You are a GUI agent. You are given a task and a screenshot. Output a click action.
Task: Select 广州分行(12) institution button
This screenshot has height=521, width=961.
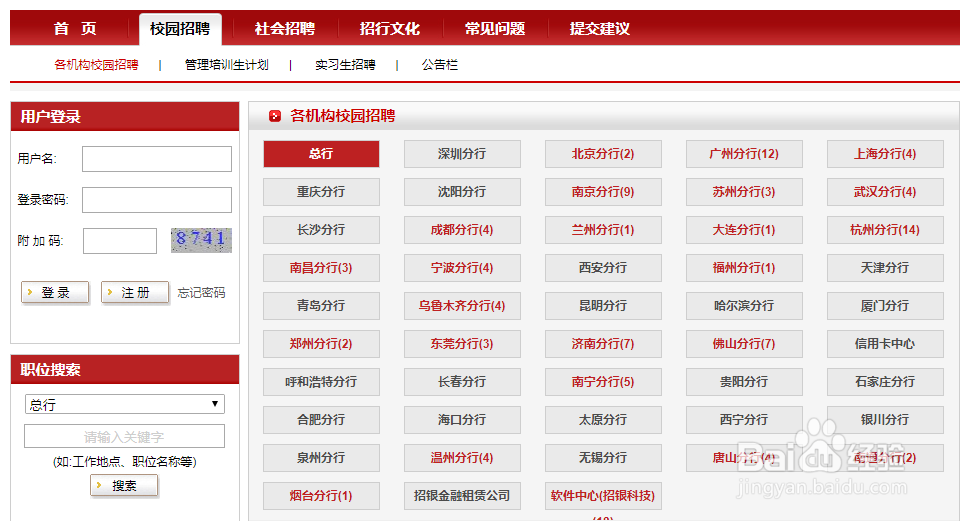(744, 154)
